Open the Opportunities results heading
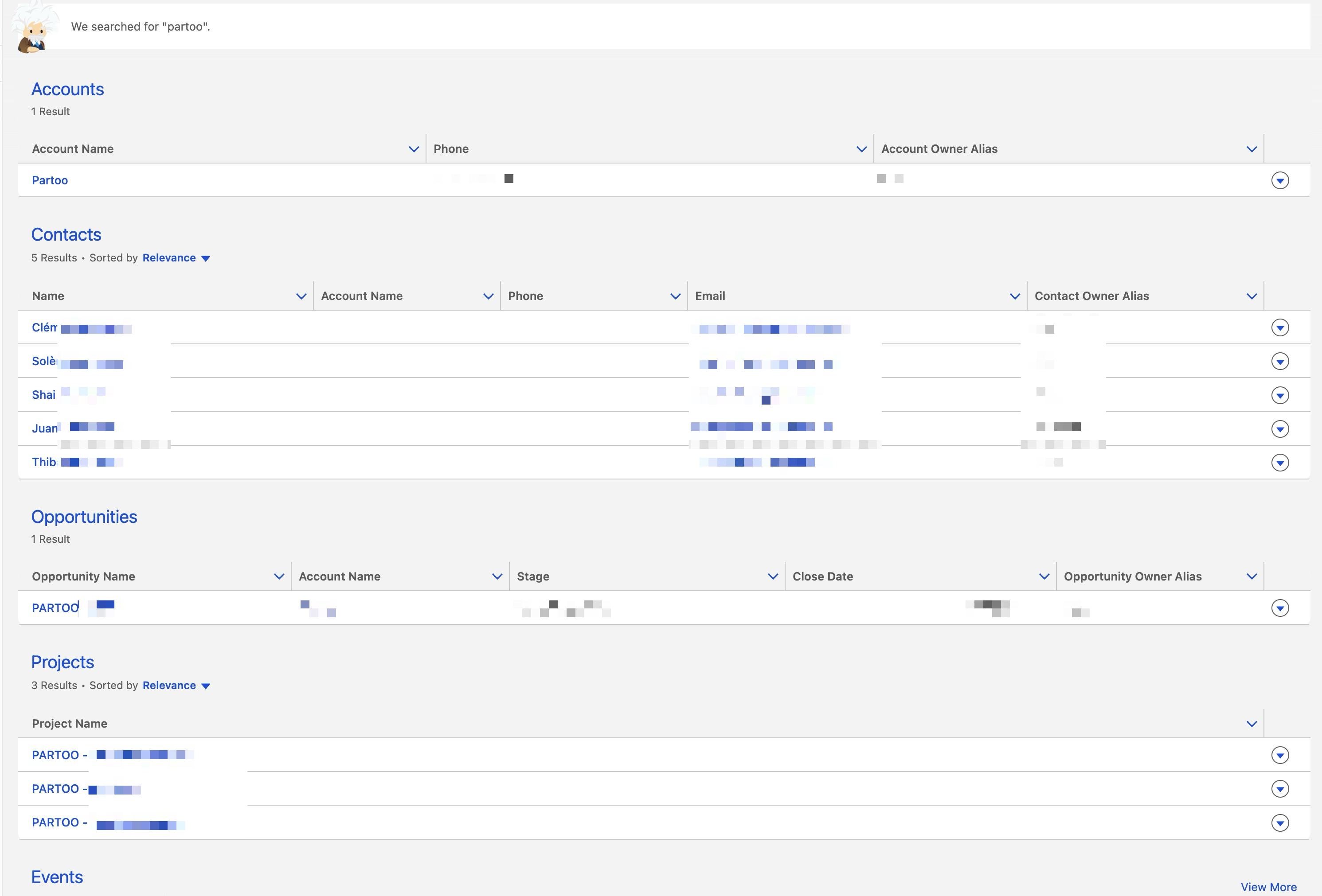This screenshot has width=1322, height=896. (84, 517)
